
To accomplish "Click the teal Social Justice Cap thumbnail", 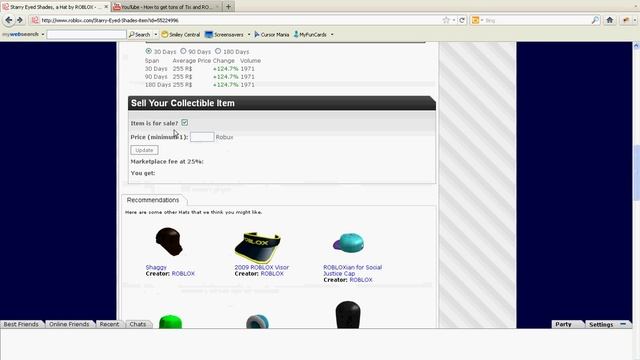I will click(x=348, y=243).
